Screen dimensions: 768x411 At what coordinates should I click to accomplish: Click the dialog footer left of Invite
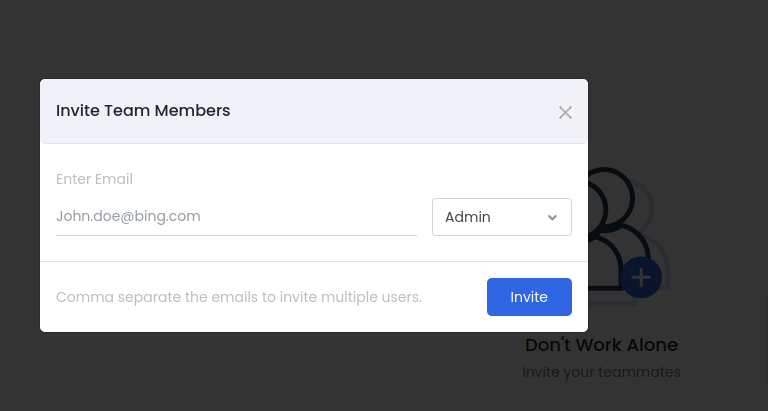[x=455, y=297]
